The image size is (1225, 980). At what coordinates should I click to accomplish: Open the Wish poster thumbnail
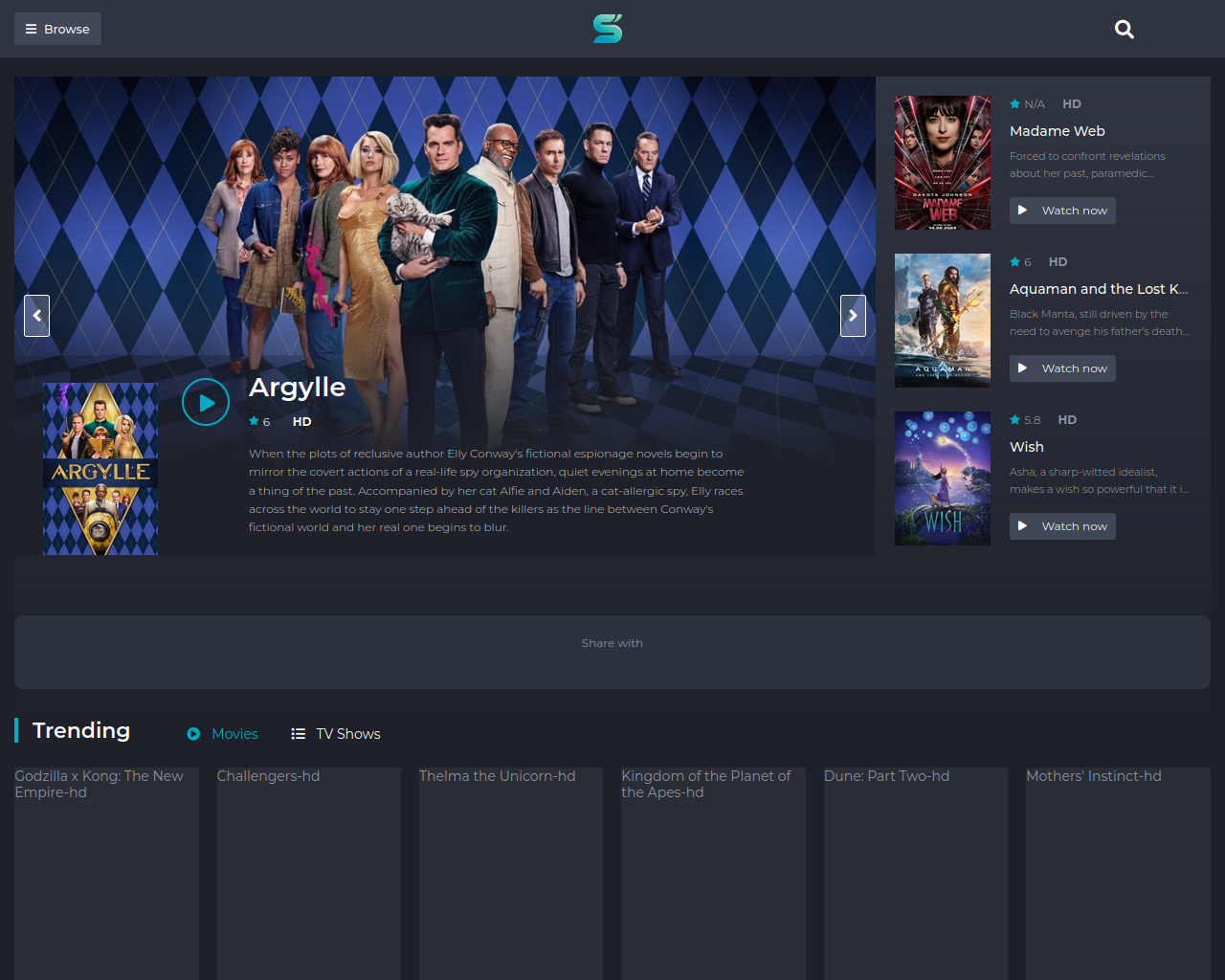943,479
